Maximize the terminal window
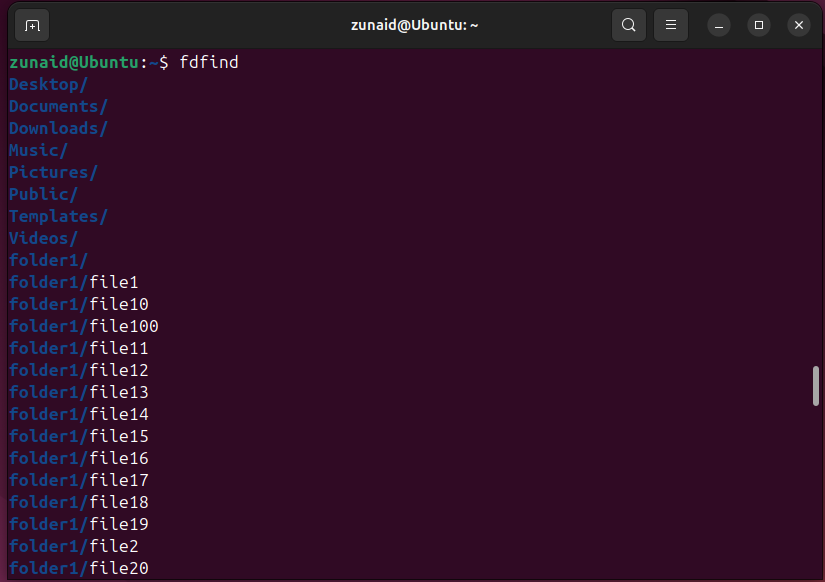 click(758, 24)
